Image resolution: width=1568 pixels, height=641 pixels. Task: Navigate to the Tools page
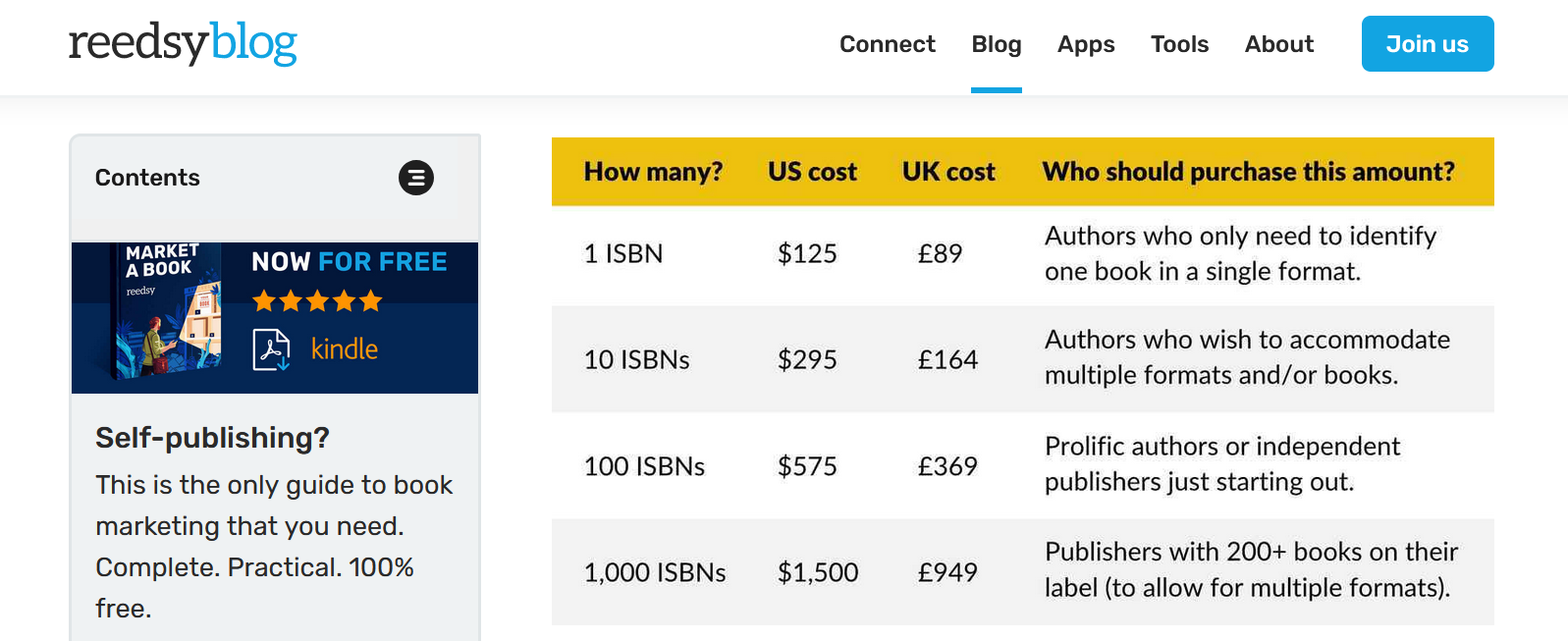1179,43
